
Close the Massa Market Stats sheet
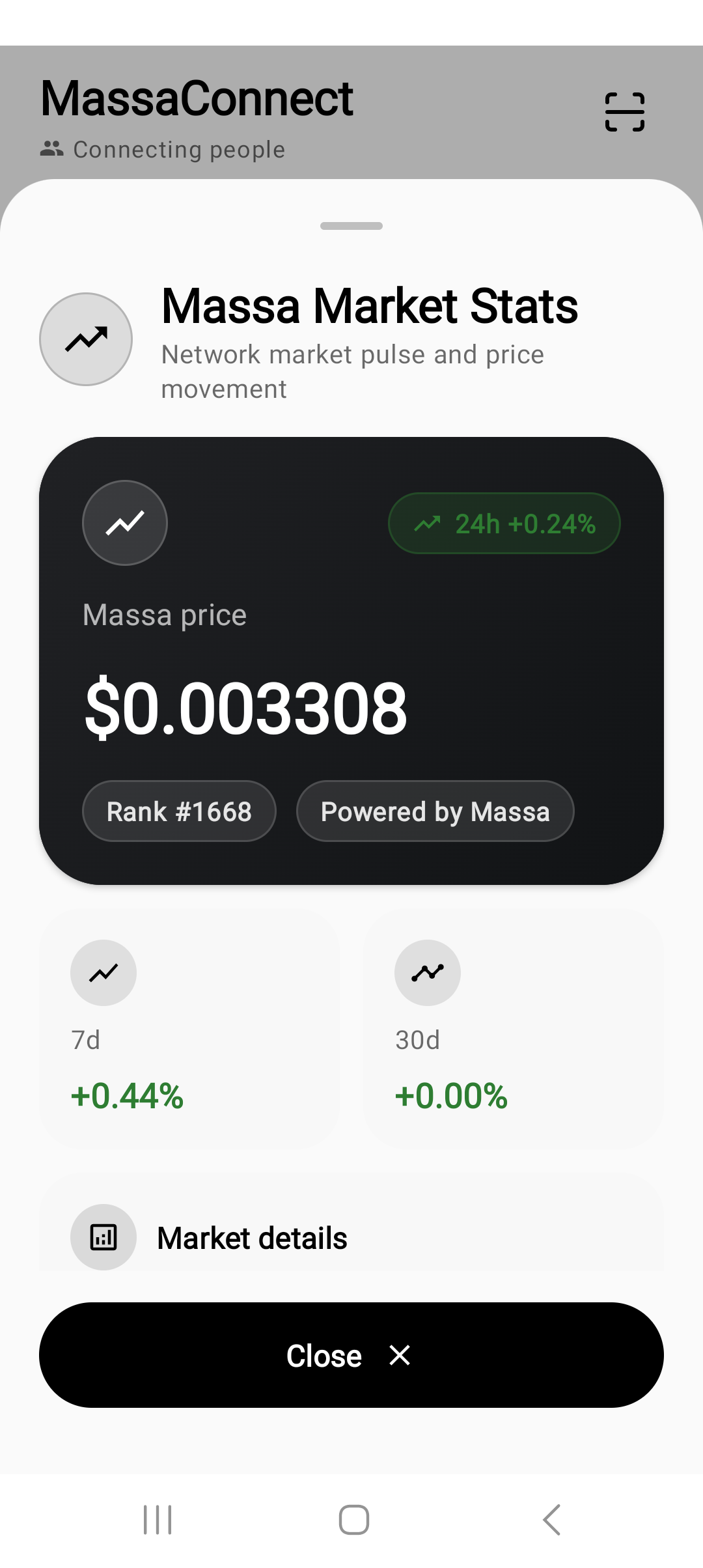pyautogui.click(x=351, y=1355)
